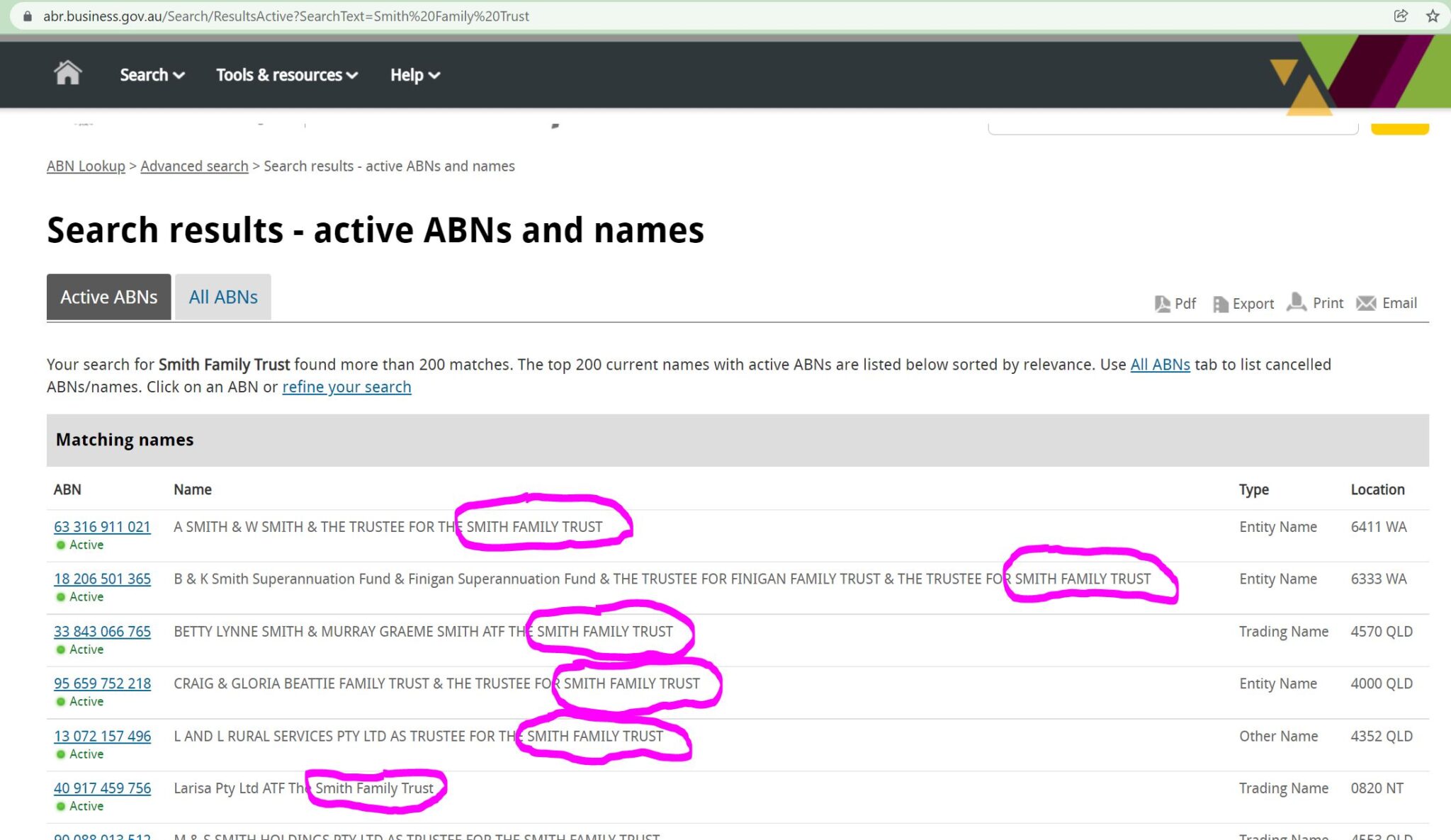Expand the Help dropdown menu
The width and height of the screenshot is (1451, 840).
point(414,75)
